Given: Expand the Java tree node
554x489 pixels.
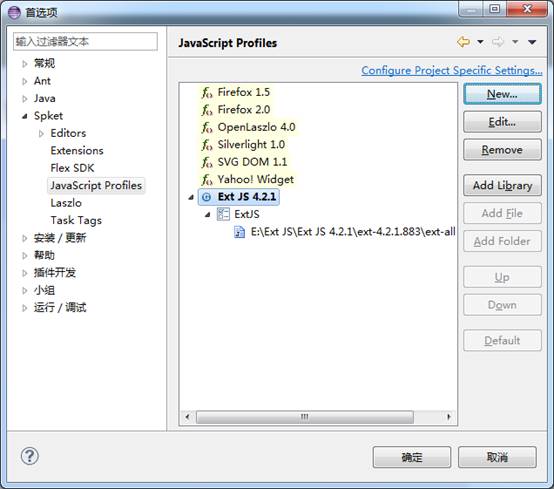Looking at the screenshot, I should click(x=24, y=99).
